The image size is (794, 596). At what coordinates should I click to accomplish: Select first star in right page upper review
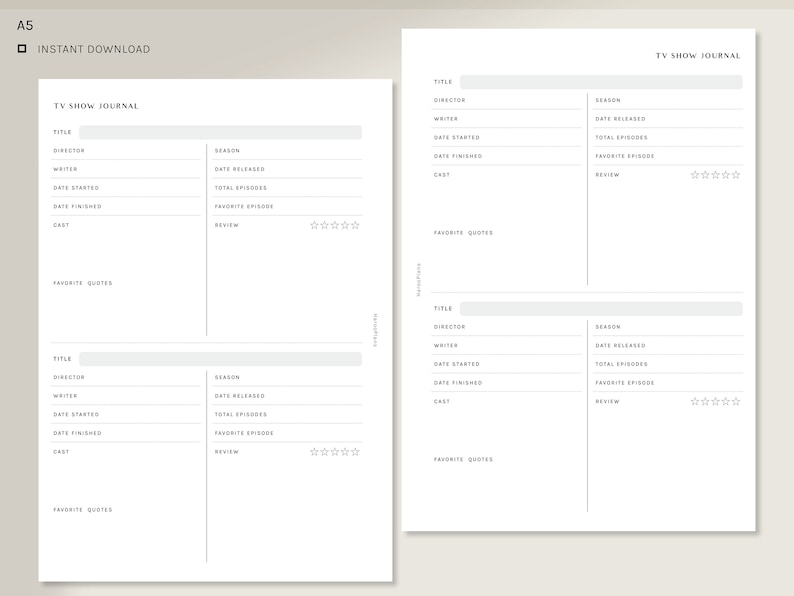pyautogui.click(x=695, y=175)
